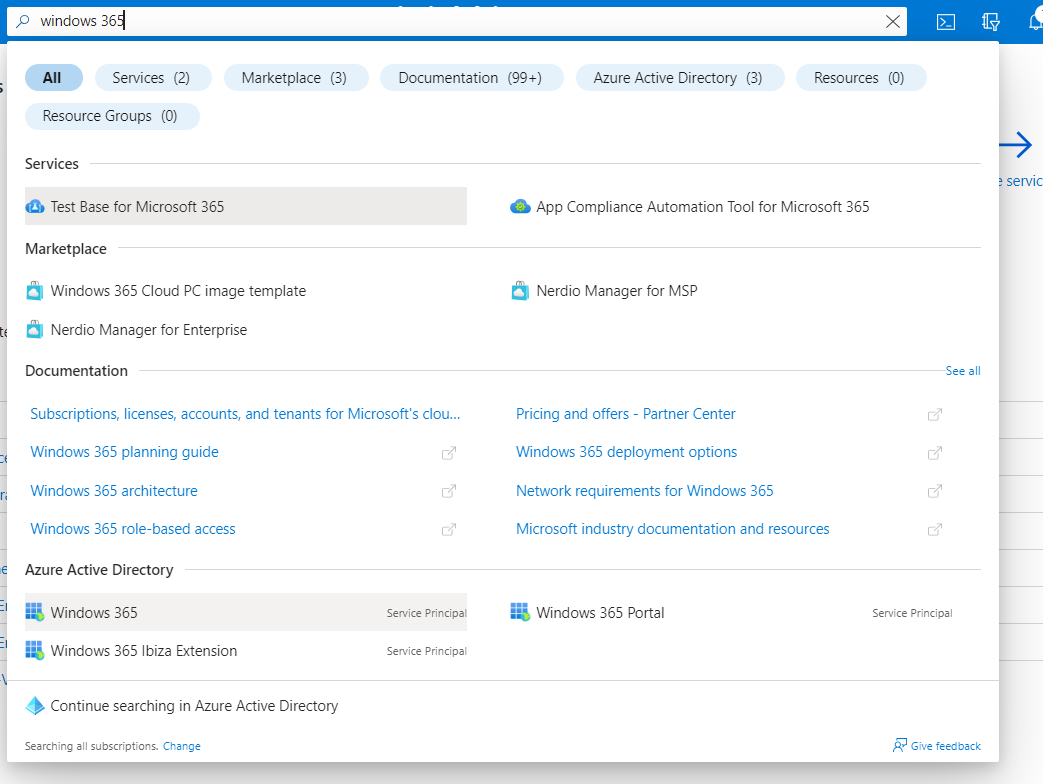Open See all documentation results
Image resolution: width=1043 pixels, height=784 pixels.
tap(962, 370)
